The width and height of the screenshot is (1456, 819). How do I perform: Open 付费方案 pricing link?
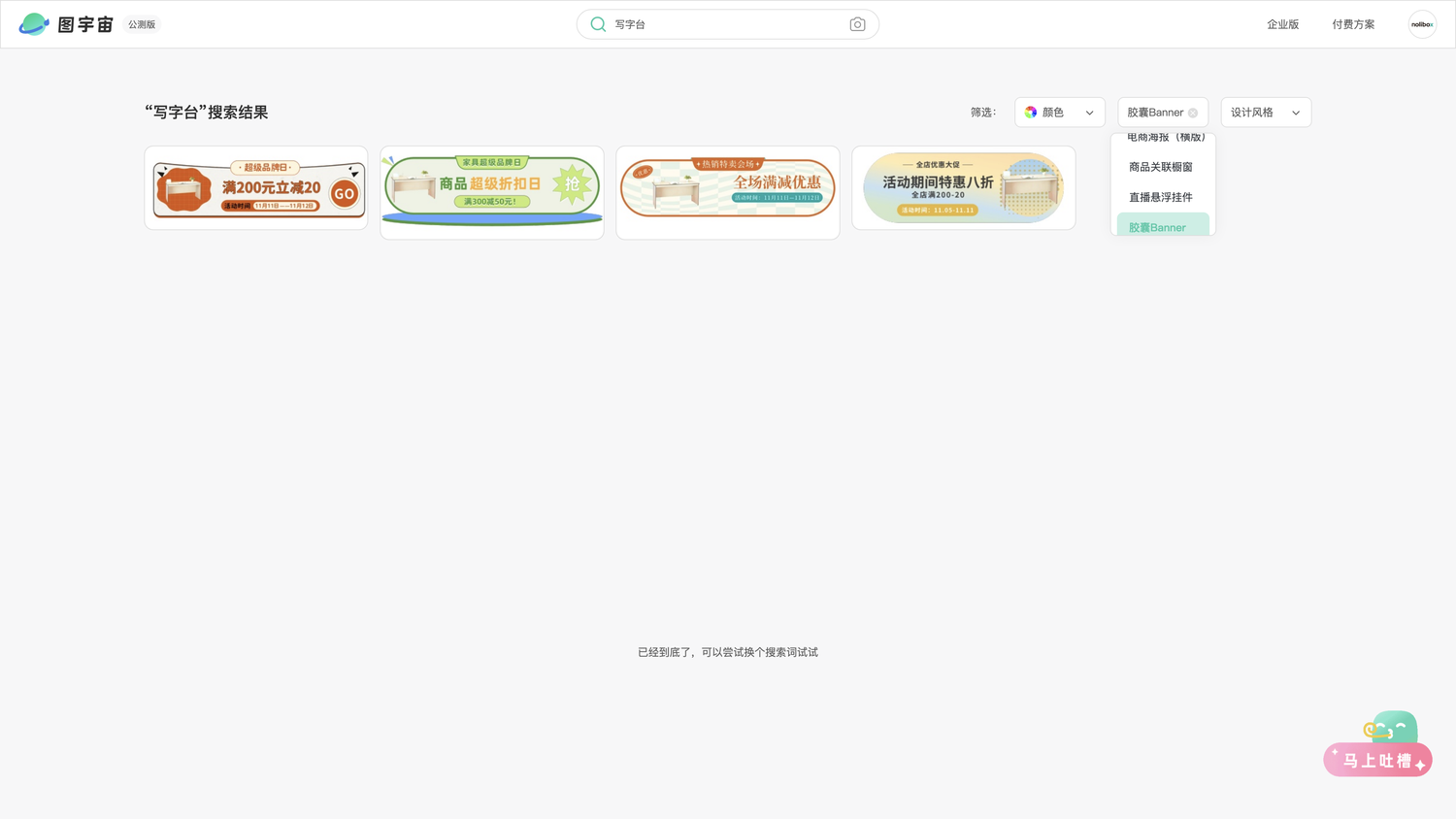(1353, 24)
